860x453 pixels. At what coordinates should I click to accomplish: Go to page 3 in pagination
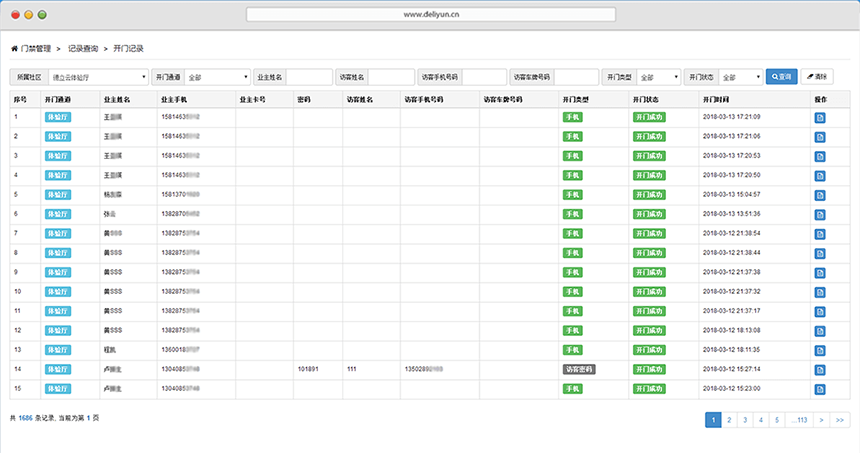tap(745, 420)
